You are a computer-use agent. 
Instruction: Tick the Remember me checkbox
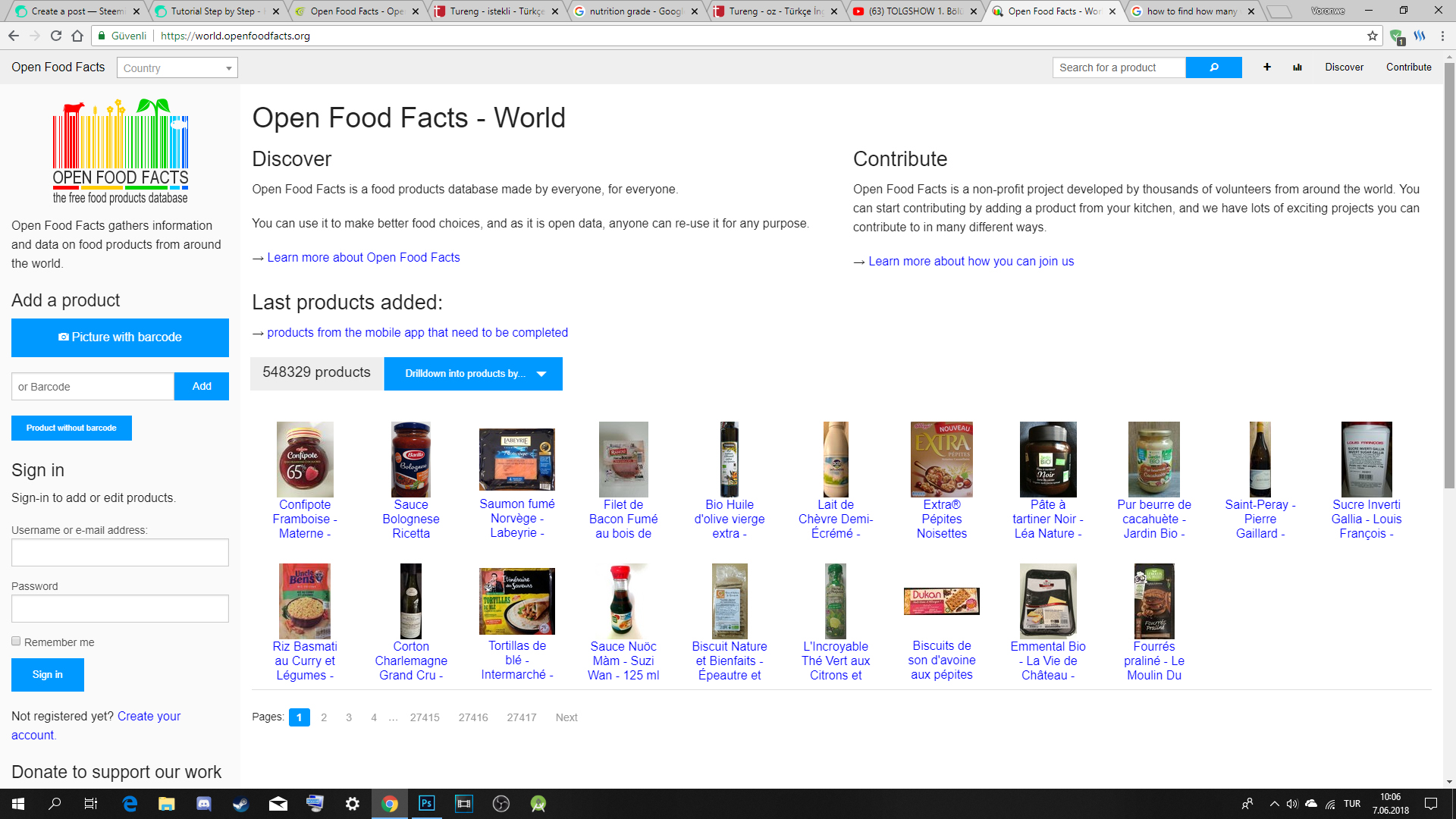(x=16, y=642)
